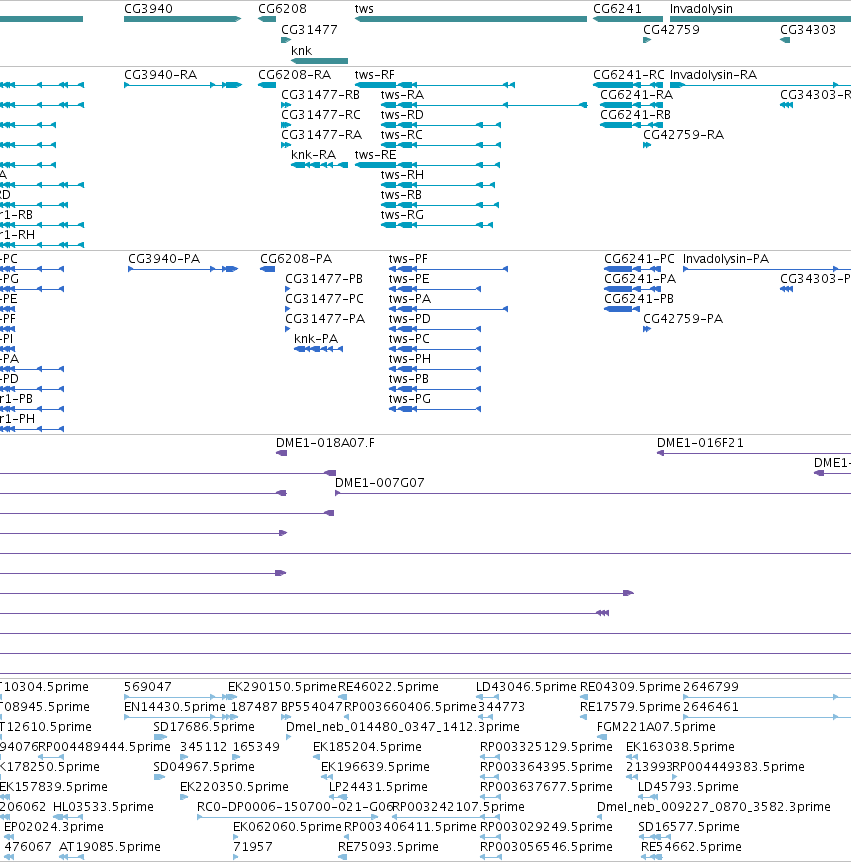Click clone DME1-007G07 label
Viewport: 851px width, 862px height.
[x=380, y=483]
